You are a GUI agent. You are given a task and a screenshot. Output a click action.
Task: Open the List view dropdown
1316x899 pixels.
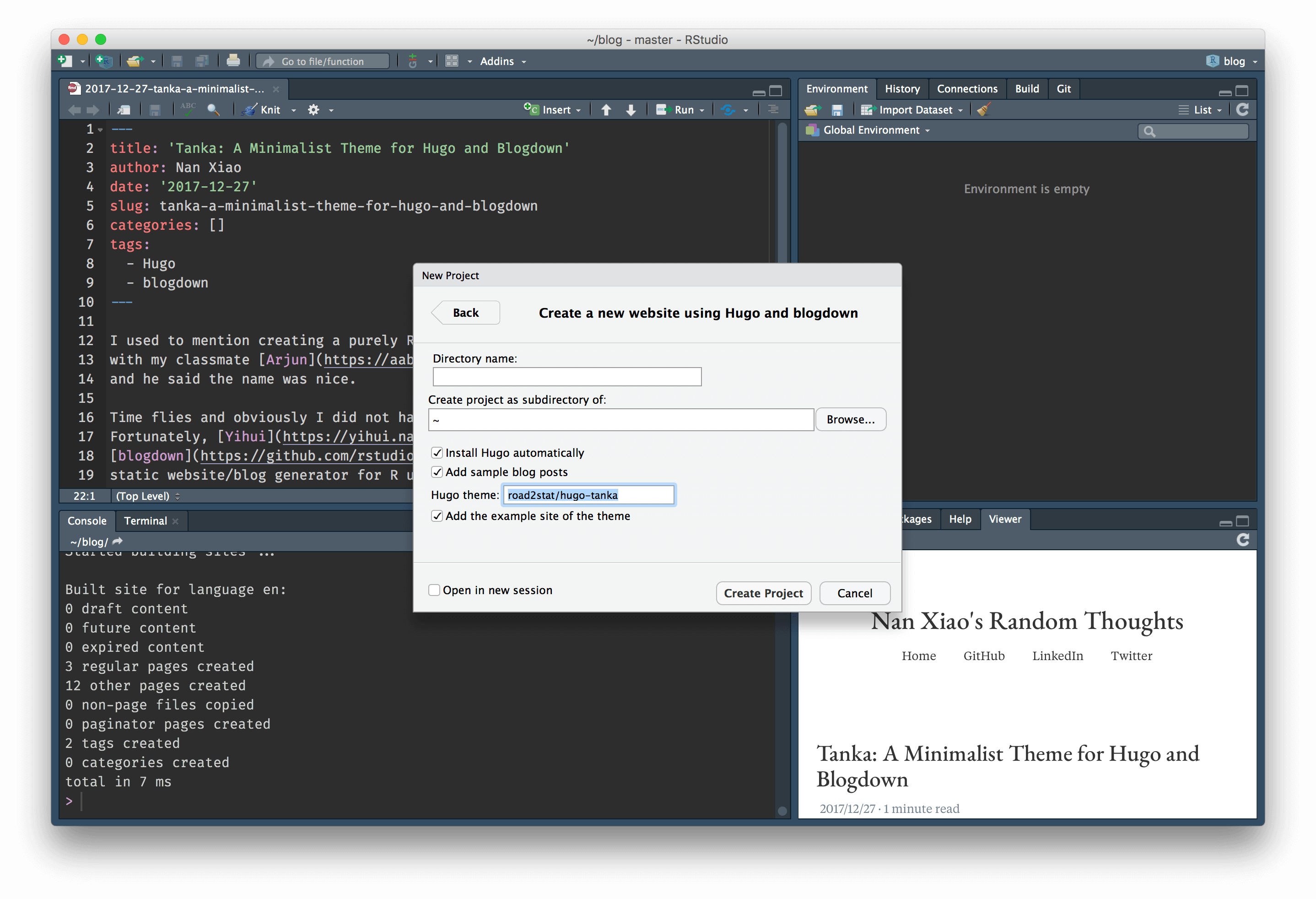click(1200, 110)
